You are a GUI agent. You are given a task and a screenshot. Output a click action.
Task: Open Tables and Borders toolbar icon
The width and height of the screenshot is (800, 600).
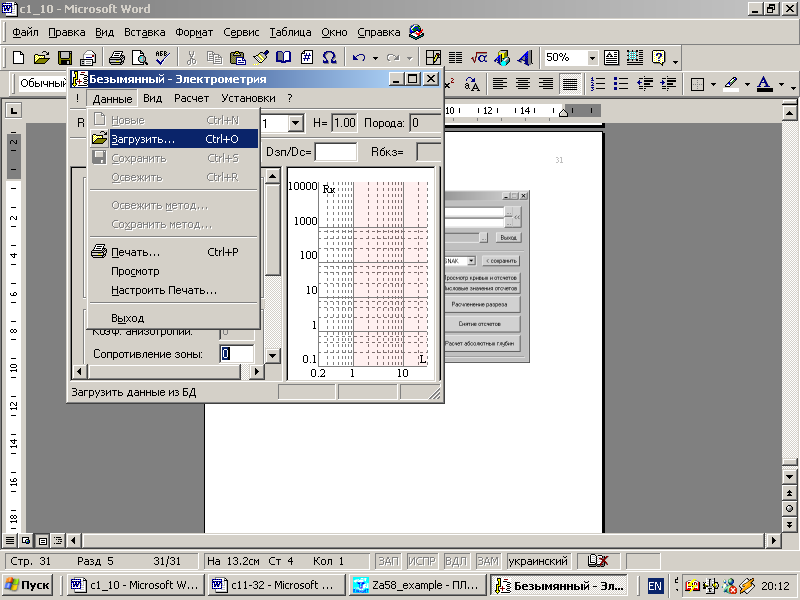click(x=433, y=58)
